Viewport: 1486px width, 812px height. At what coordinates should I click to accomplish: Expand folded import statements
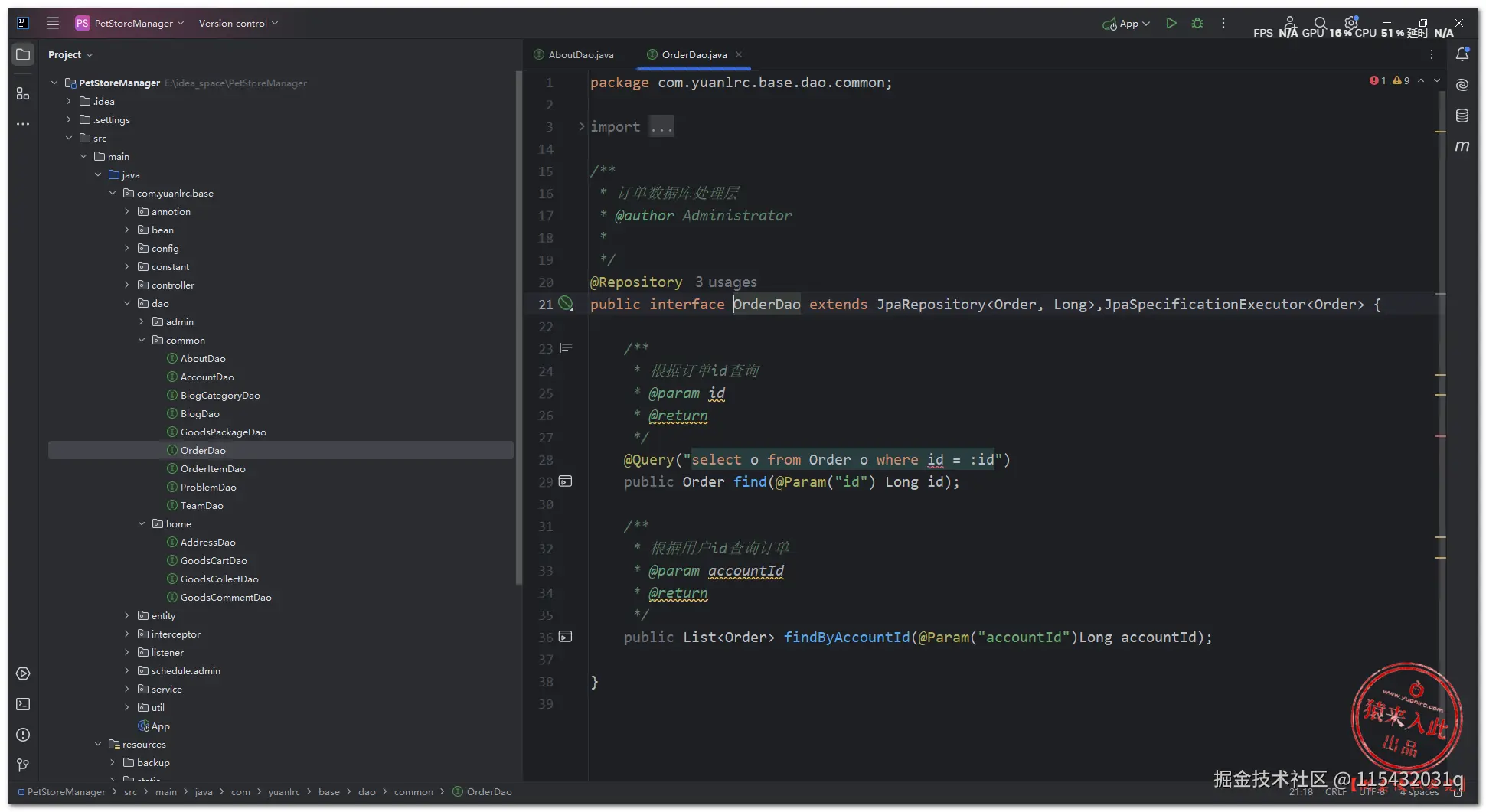[x=582, y=126]
